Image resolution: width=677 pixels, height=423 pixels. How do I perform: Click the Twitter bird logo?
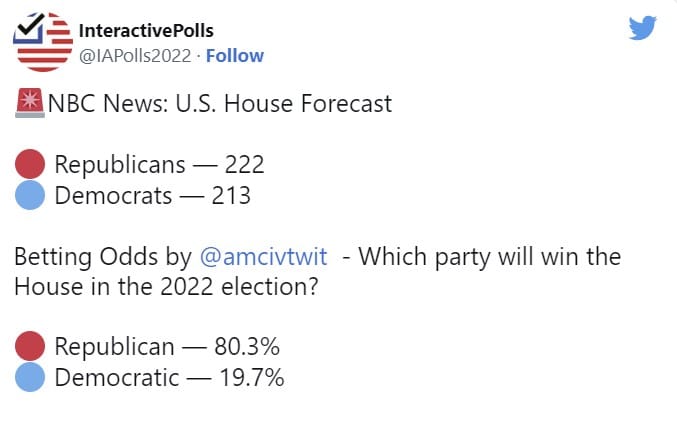[x=642, y=29]
